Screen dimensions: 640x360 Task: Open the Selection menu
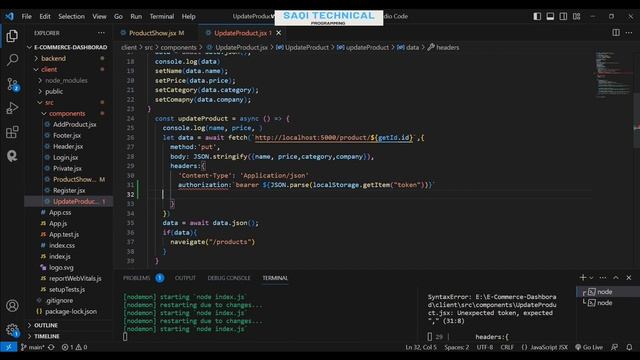pos(71,16)
